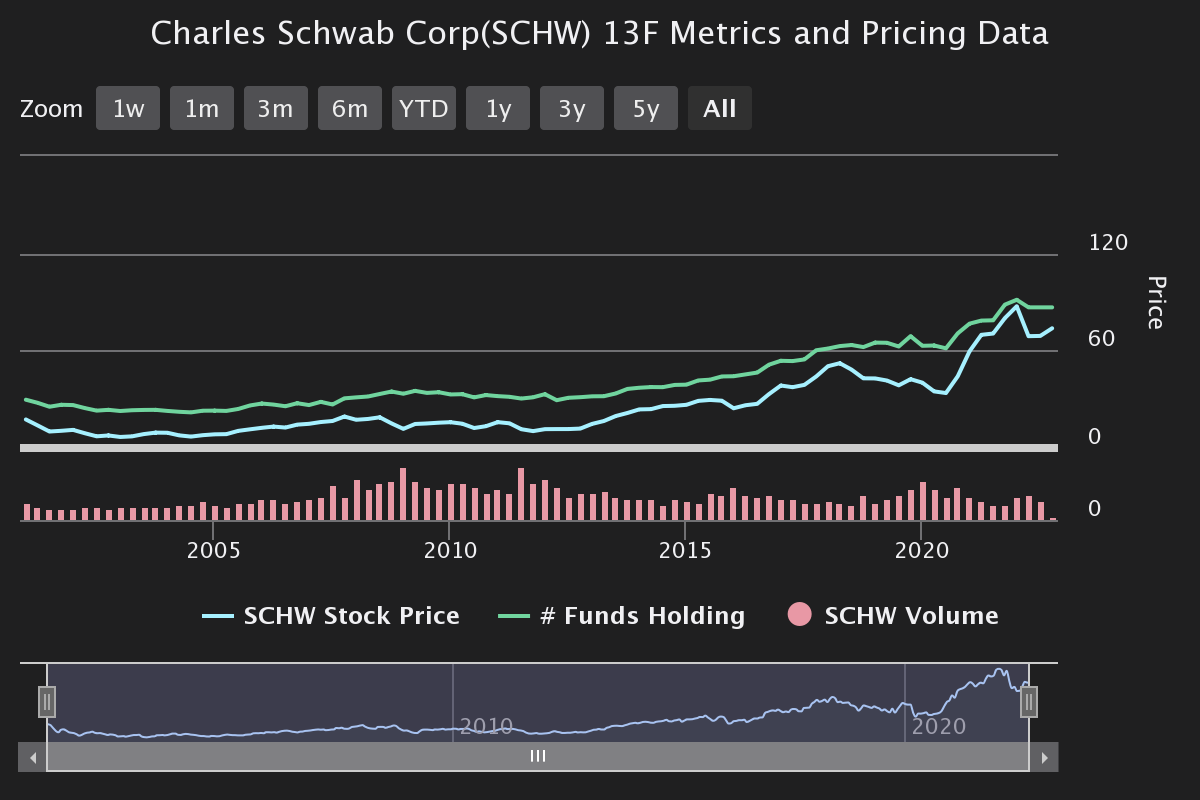
Task: Click the YTD zoom button
Action: click(x=424, y=108)
